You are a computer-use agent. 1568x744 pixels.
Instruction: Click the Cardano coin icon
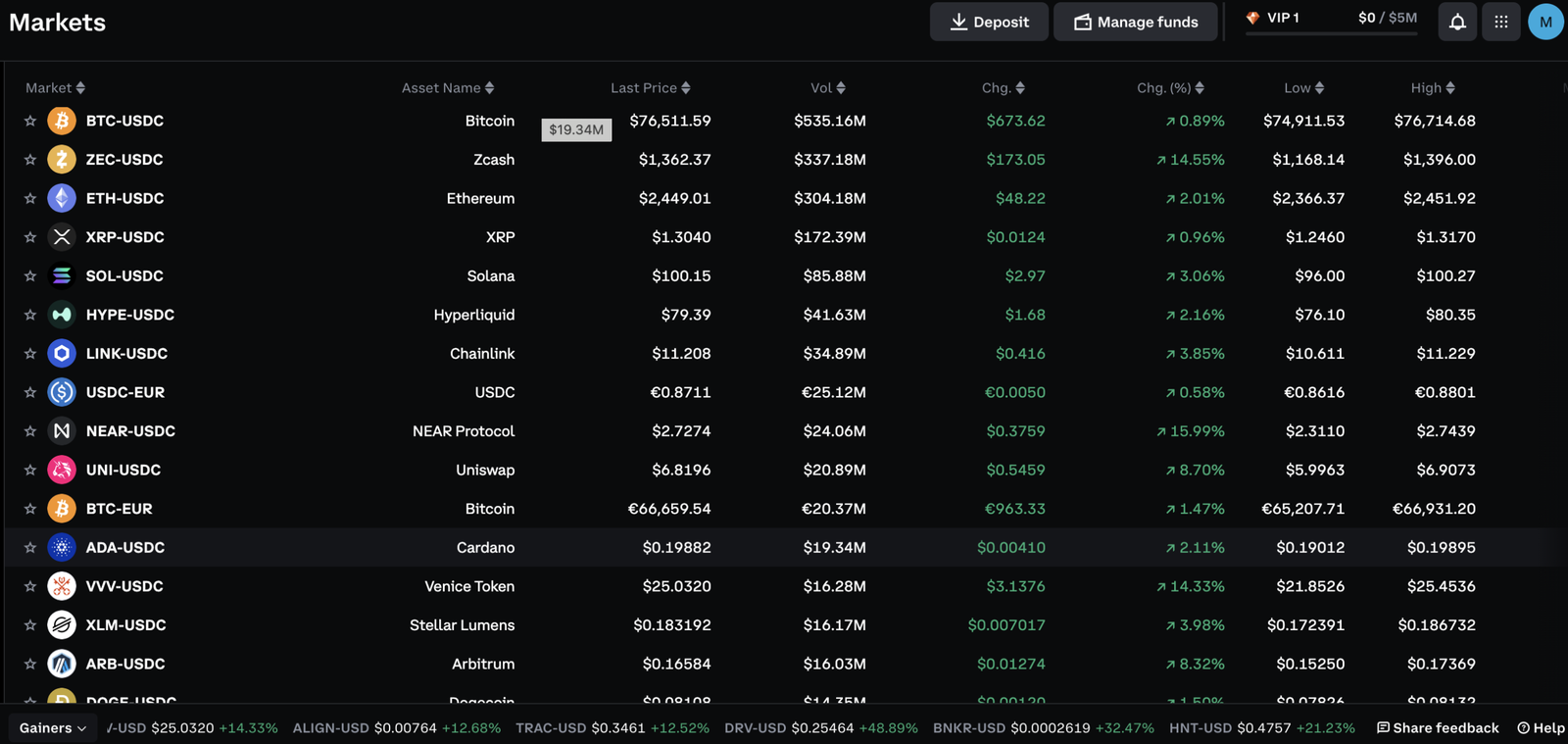pyautogui.click(x=62, y=547)
